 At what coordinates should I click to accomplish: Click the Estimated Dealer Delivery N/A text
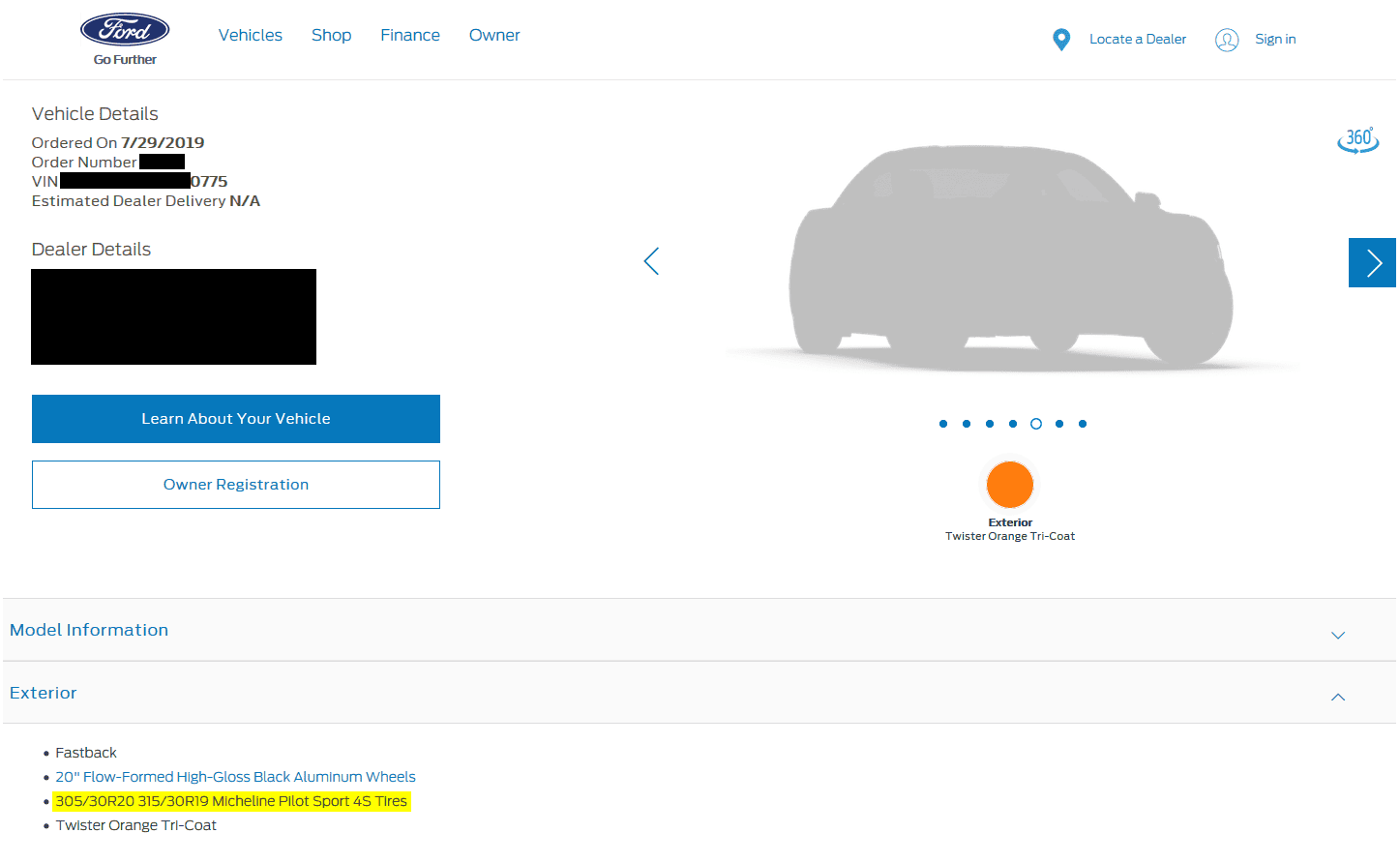pos(146,201)
